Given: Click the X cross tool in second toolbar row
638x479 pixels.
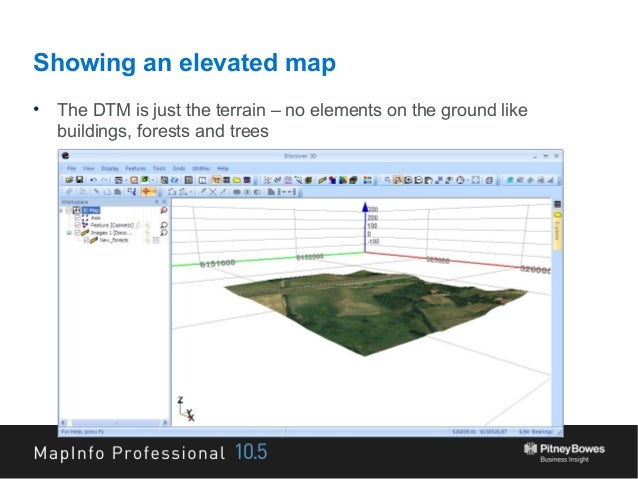Looking at the screenshot, I should pyautogui.click(x=212, y=192).
